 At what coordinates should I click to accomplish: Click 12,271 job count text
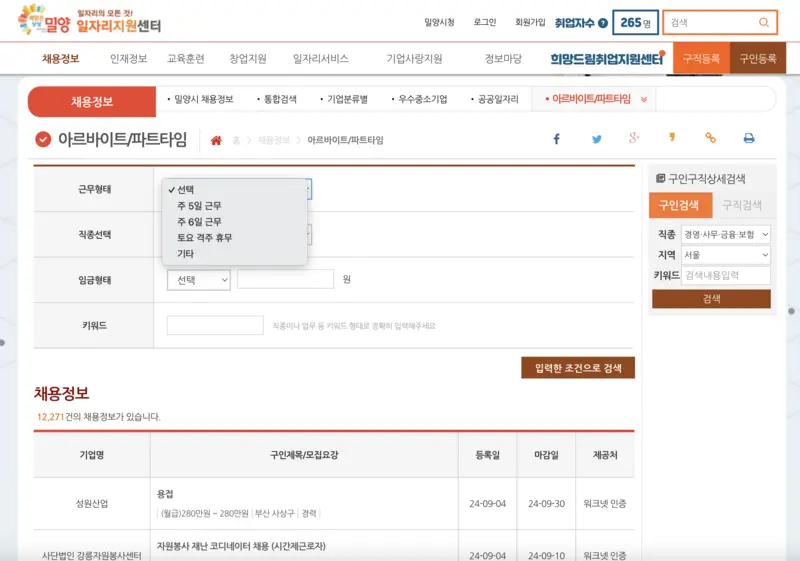click(51, 417)
